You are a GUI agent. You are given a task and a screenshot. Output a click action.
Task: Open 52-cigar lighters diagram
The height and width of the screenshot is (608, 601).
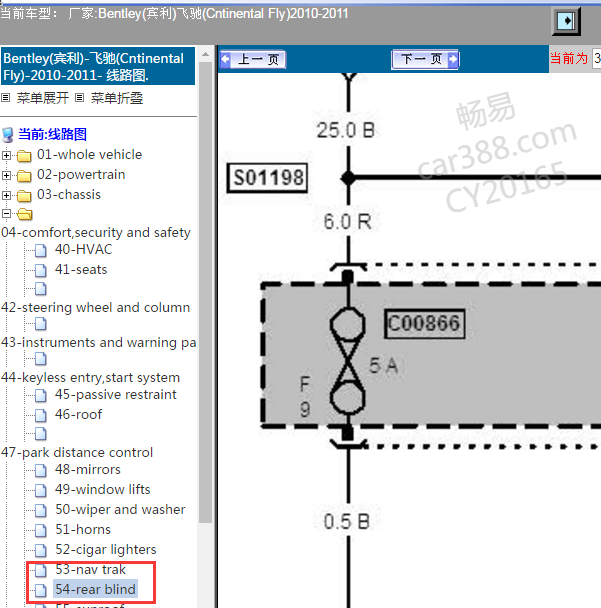coord(105,549)
